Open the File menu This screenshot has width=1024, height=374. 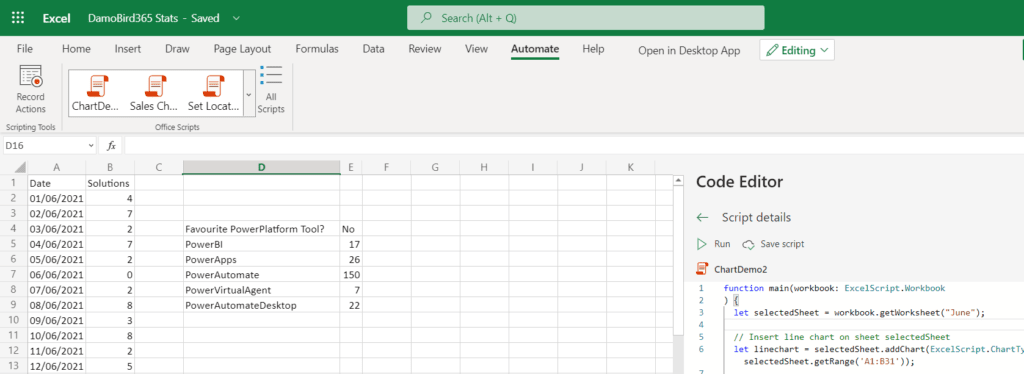pos(25,49)
